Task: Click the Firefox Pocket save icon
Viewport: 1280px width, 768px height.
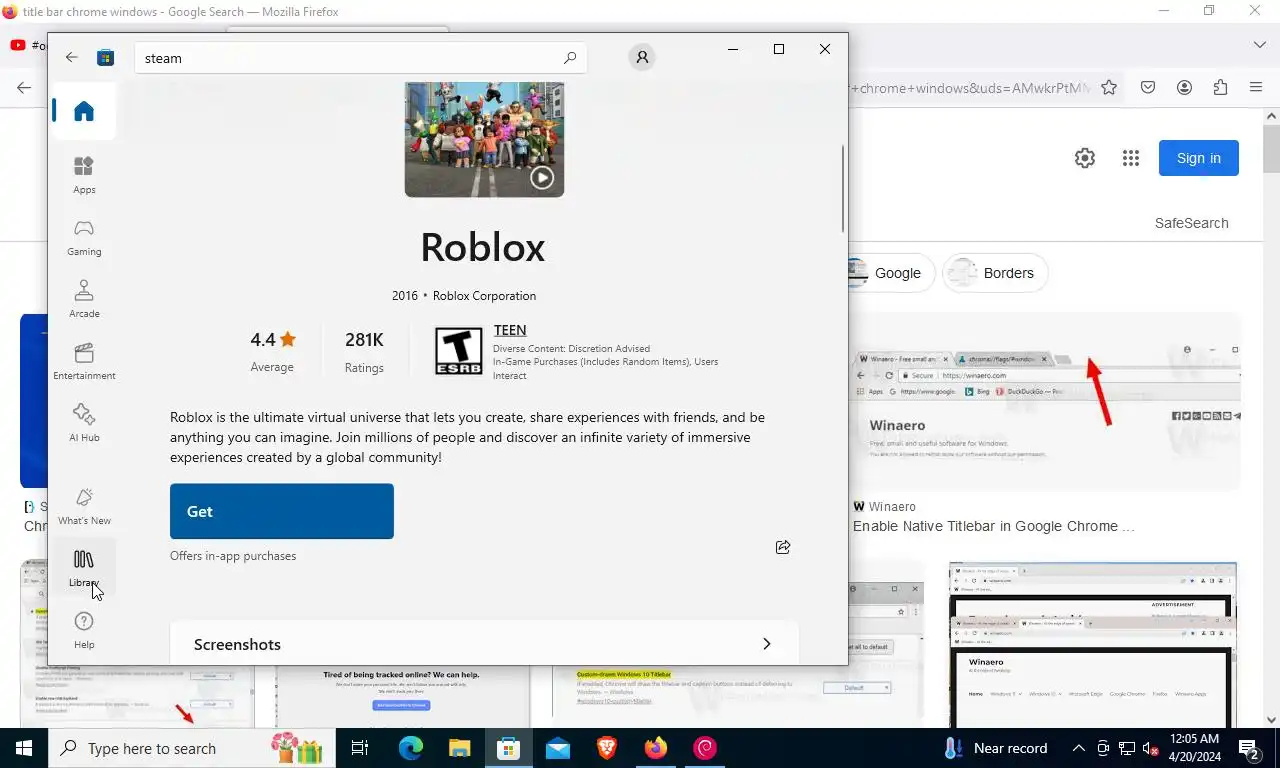Action: (1148, 87)
